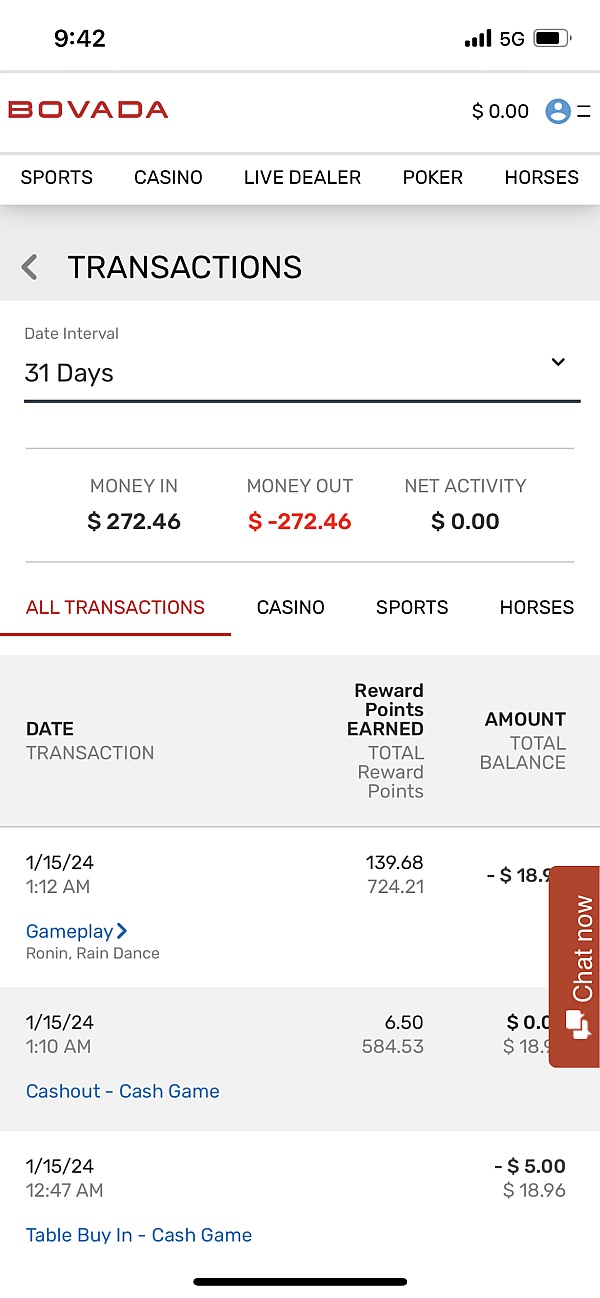Screen dimensions: 600x1298
Task: Click the 5G status indicator
Action: point(512,36)
